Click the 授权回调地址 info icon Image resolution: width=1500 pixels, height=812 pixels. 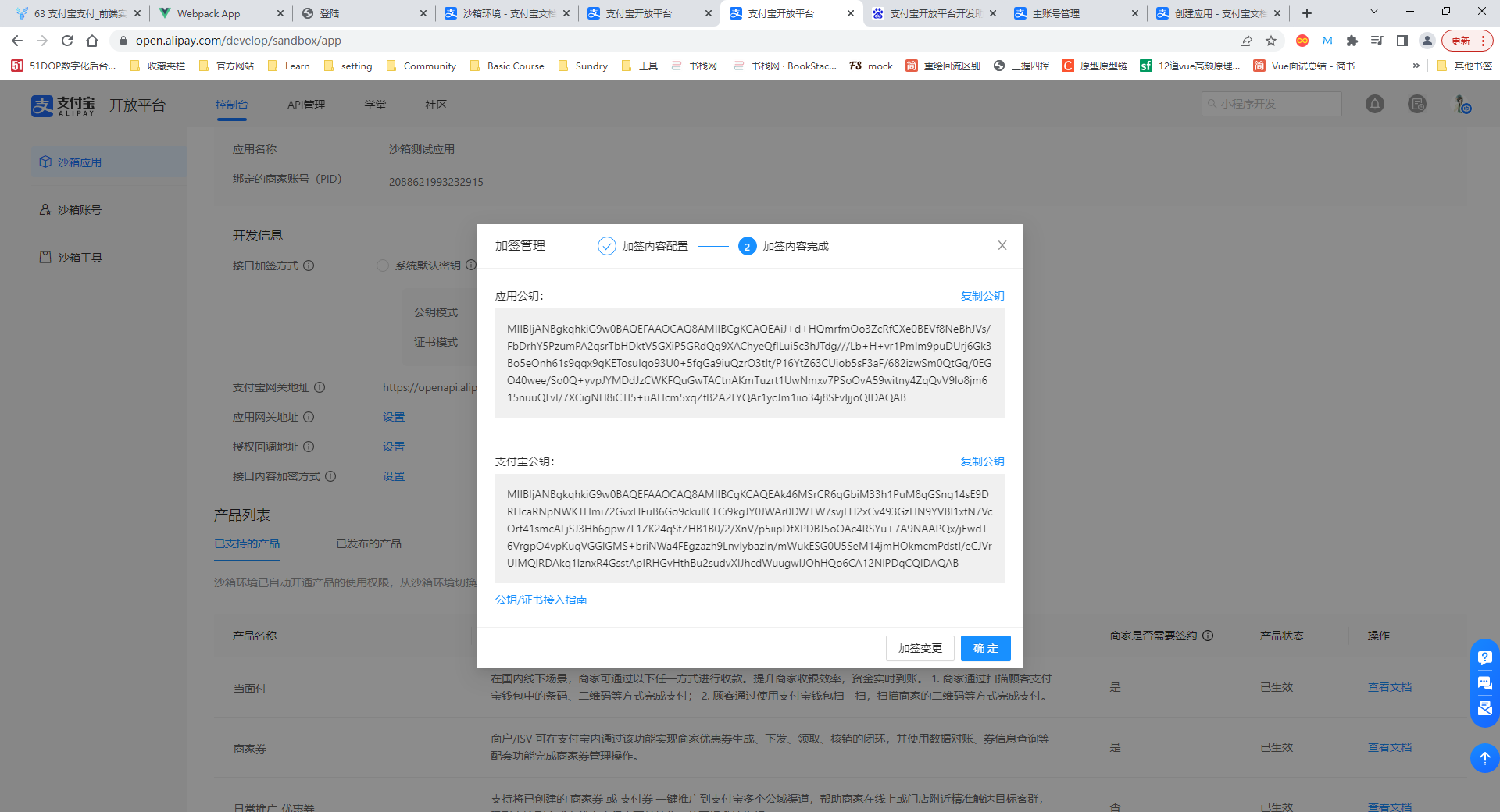click(309, 447)
